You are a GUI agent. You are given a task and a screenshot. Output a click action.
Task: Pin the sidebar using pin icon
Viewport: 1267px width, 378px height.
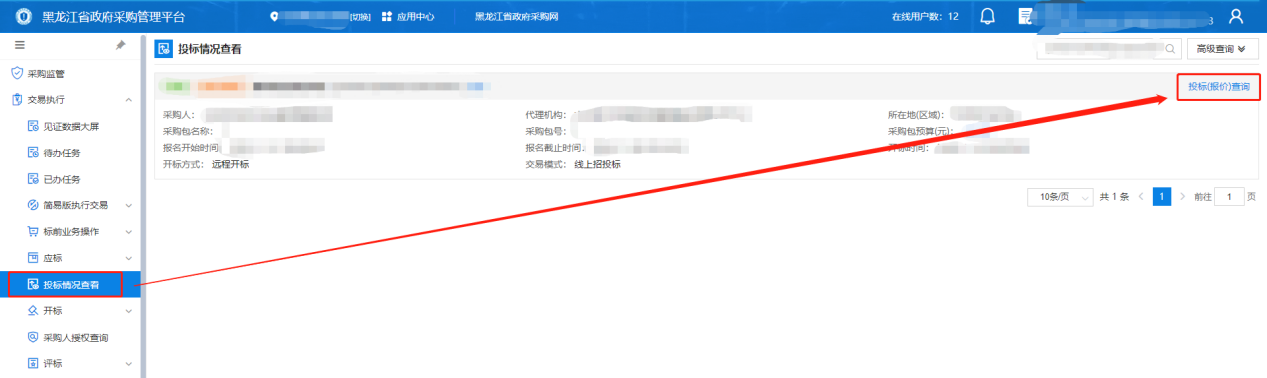121,45
